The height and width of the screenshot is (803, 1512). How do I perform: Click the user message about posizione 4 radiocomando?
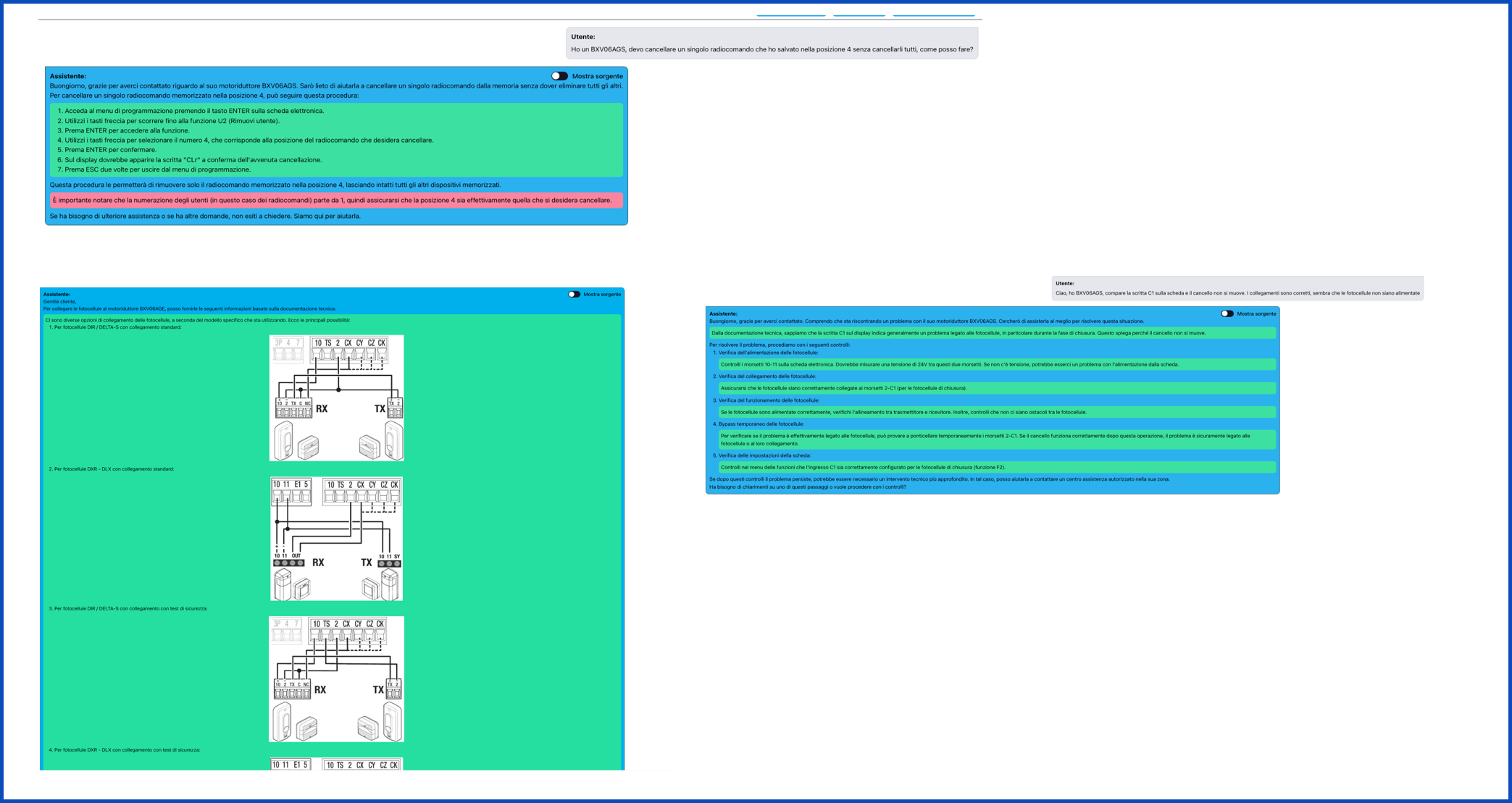[772, 43]
